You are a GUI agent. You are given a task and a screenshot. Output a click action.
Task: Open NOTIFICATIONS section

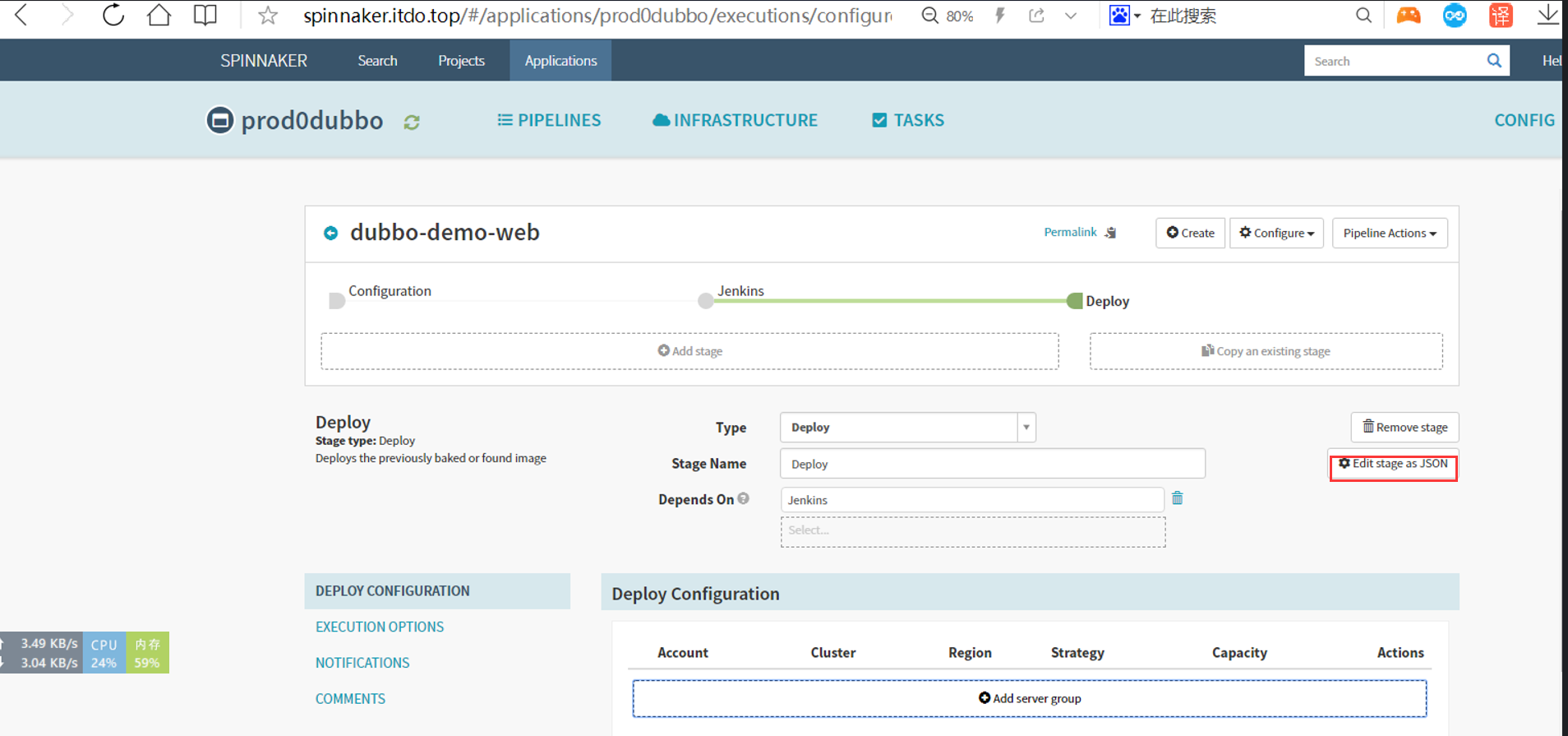click(x=362, y=663)
